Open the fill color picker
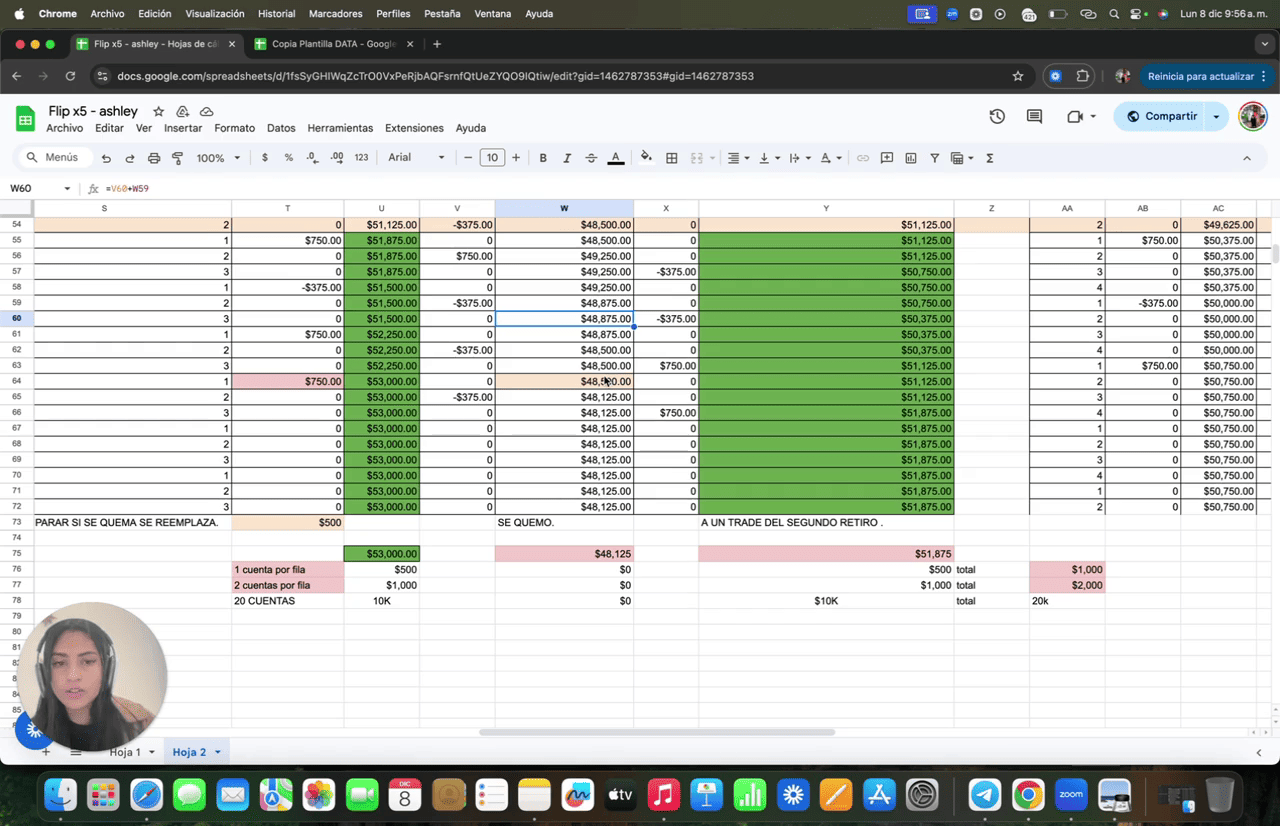Image resolution: width=1280 pixels, height=826 pixels. pyautogui.click(x=646, y=158)
